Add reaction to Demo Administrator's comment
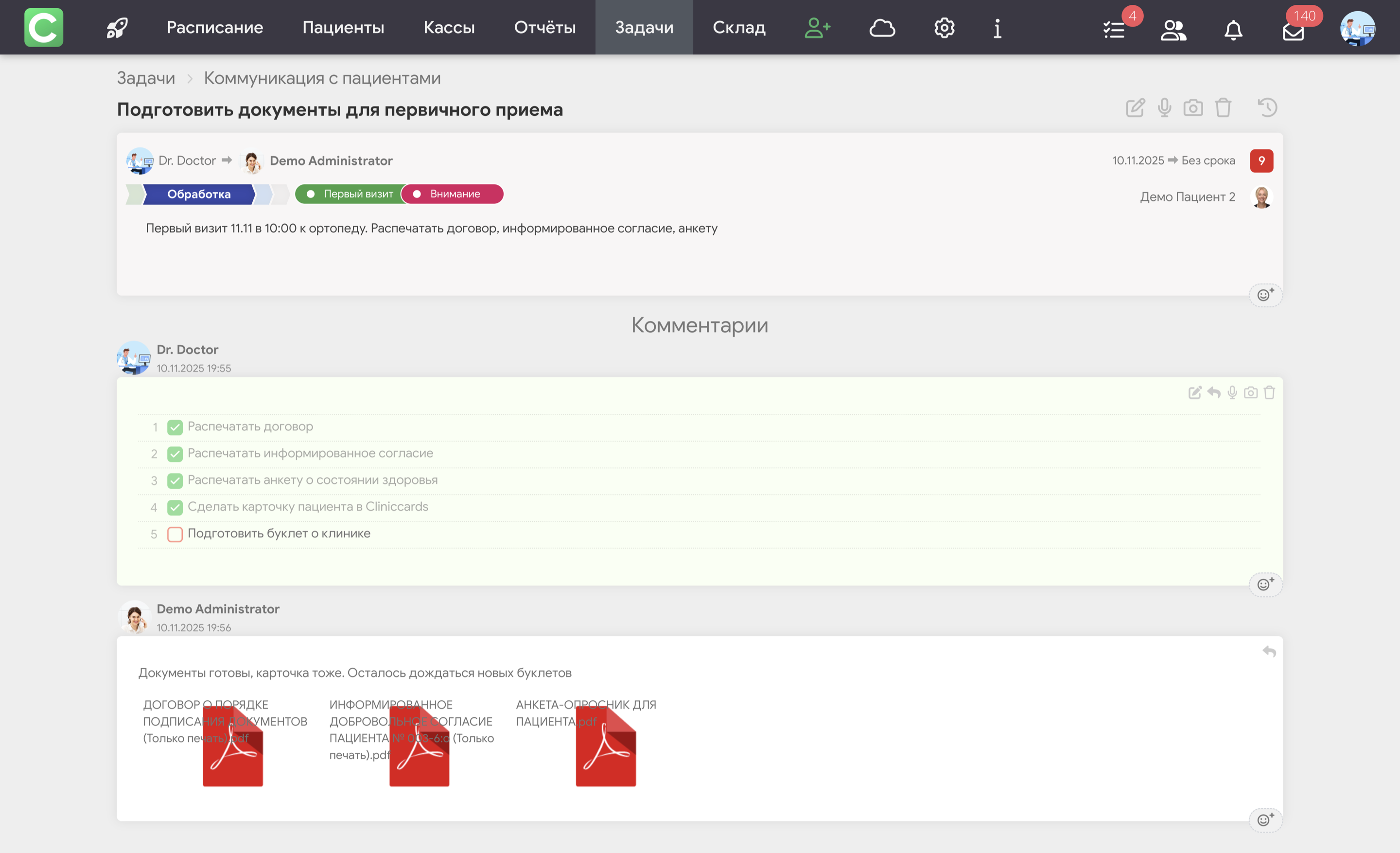 [1265, 820]
